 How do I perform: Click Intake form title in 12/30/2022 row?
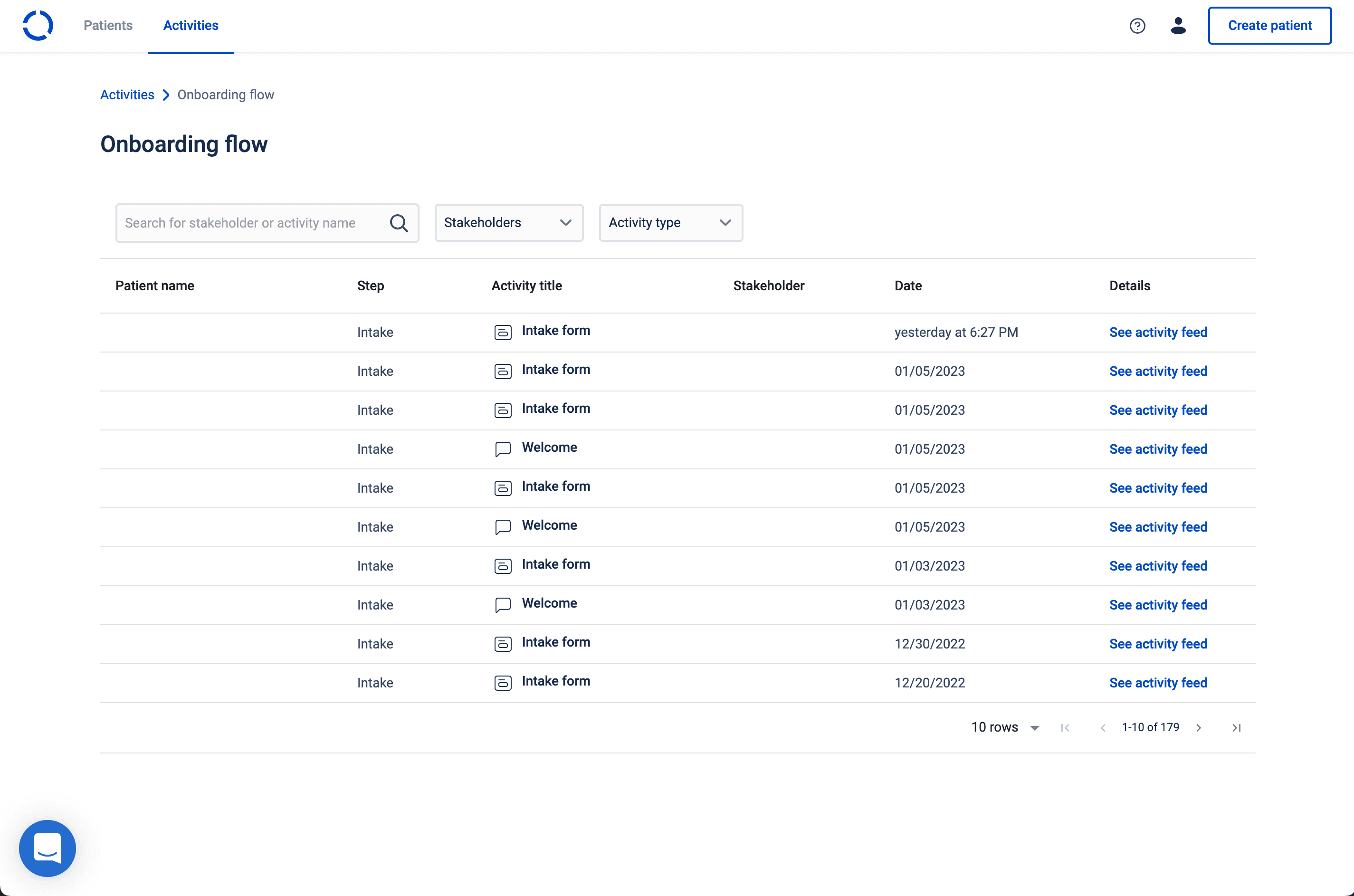[x=556, y=642]
